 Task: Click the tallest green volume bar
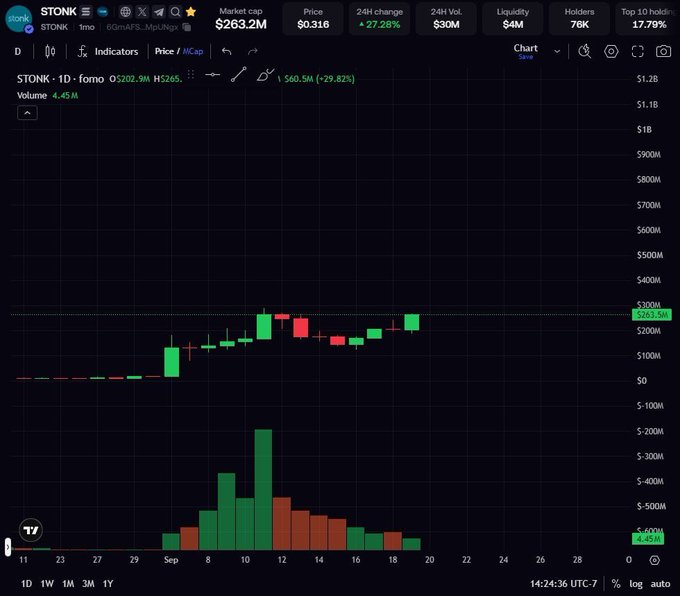click(263, 490)
